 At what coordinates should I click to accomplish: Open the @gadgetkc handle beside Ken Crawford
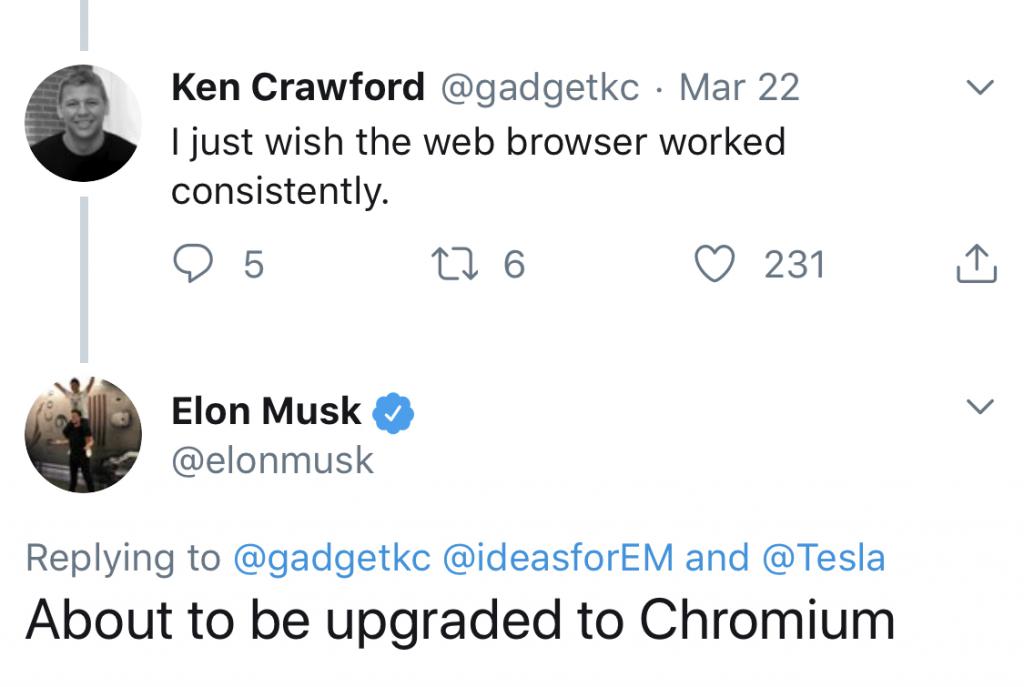point(540,88)
